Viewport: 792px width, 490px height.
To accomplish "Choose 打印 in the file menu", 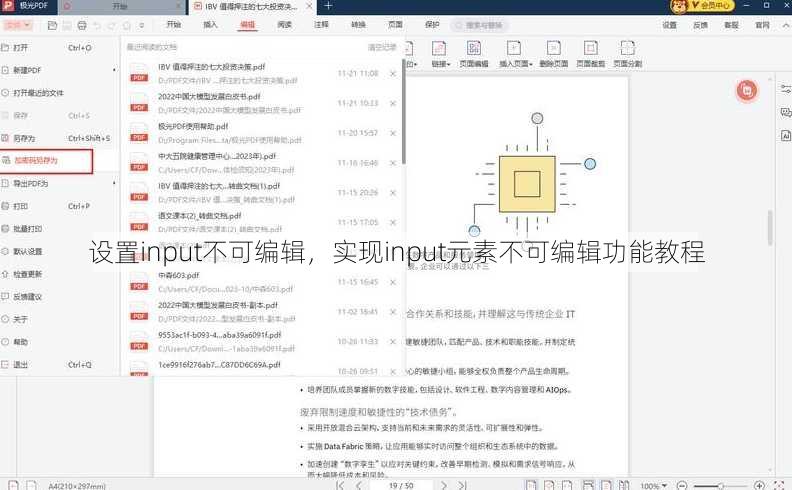I will [x=60, y=206].
